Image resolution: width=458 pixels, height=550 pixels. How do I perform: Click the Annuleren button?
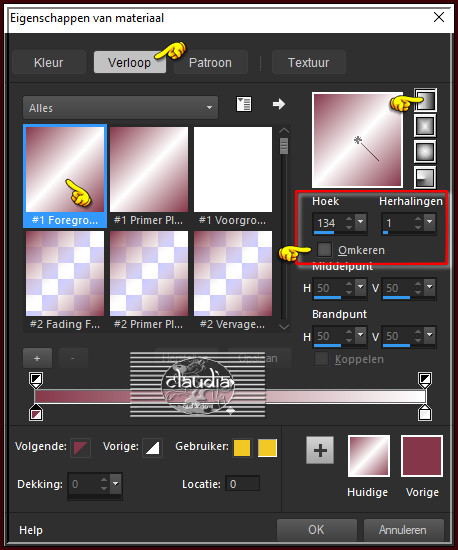point(403,530)
